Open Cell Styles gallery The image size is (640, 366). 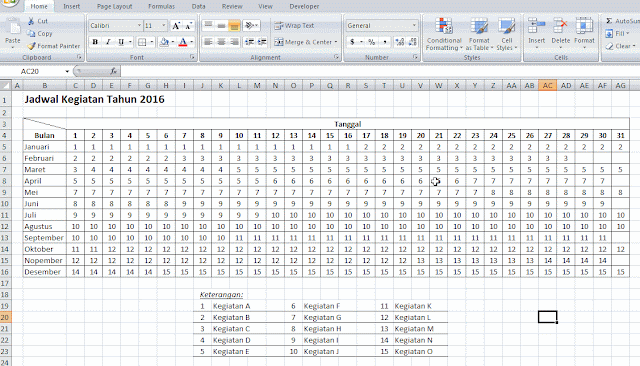[507, 34]
